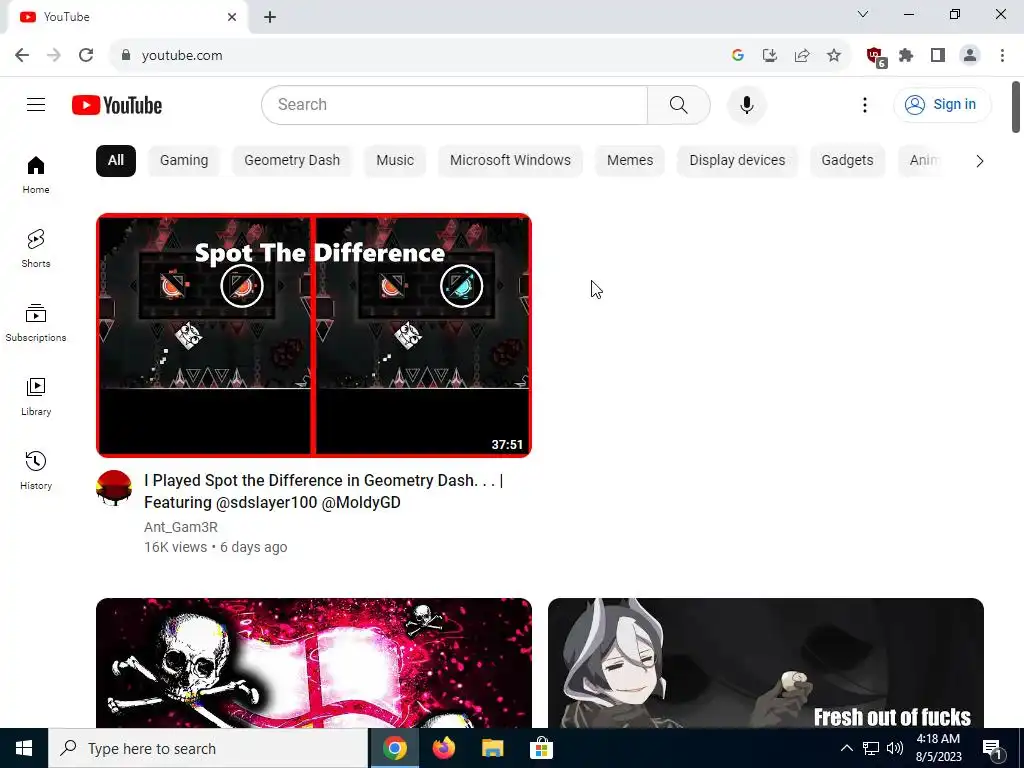Click the page vertical scrollbar
This screenshot has height=768, width=1024.
pos(1016,106)
